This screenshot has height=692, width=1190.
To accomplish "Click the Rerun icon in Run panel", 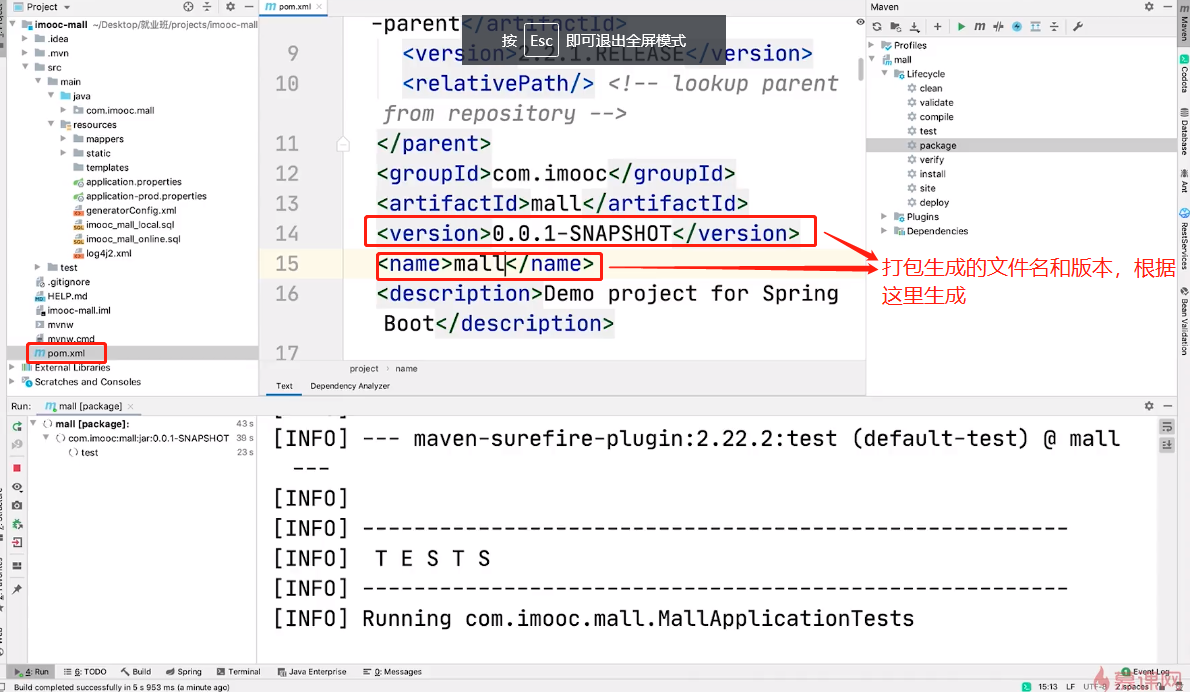I will click(17, 427).
